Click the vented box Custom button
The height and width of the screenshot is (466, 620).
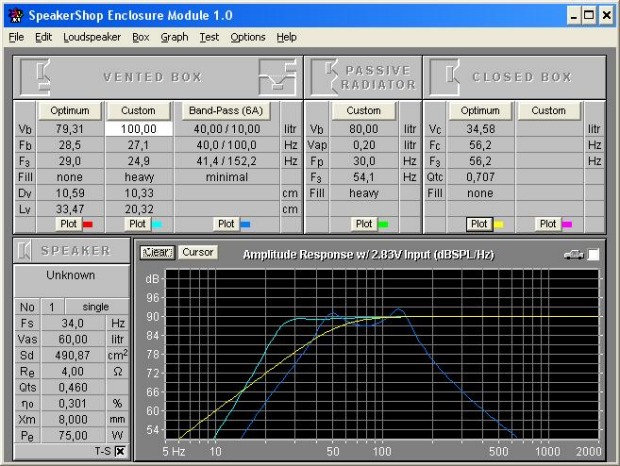point(138,110)
